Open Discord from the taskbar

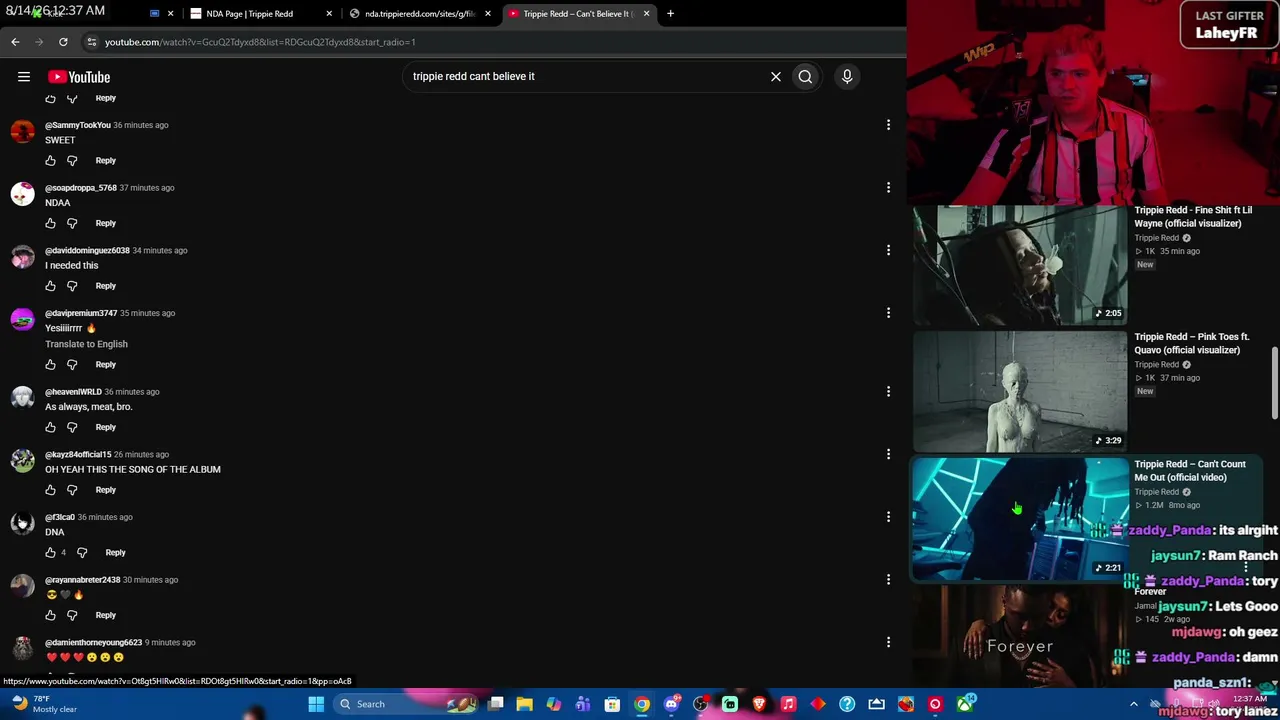click(x=671, y=704)
